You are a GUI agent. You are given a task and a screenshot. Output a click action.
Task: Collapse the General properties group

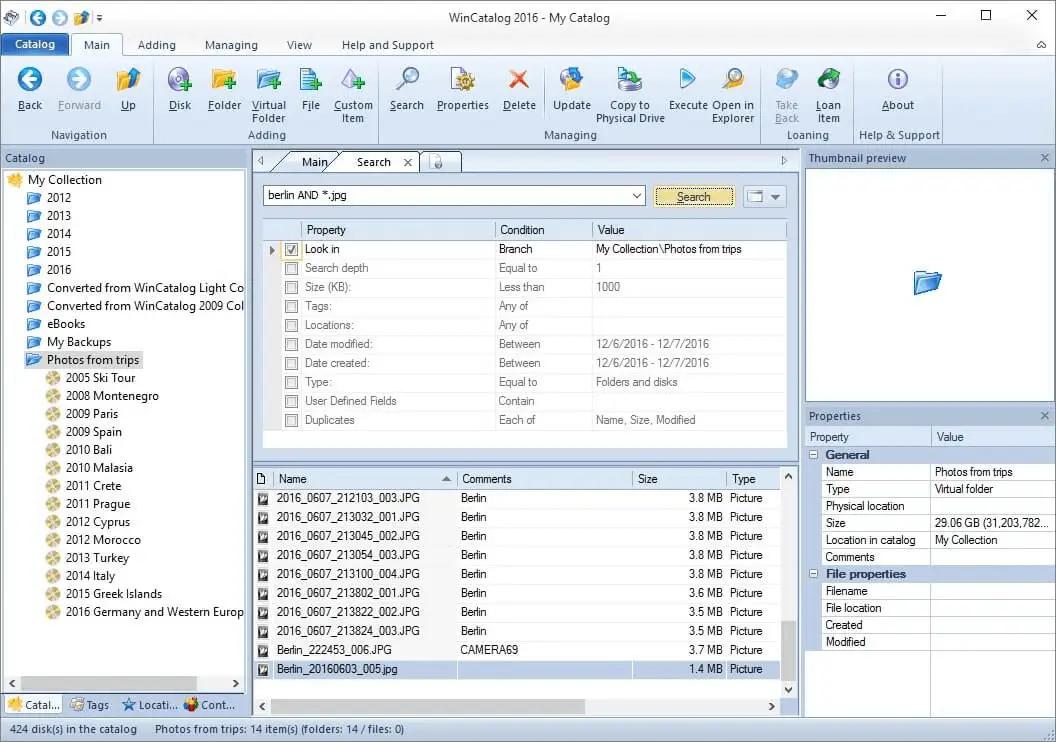(x=814, y=453)
